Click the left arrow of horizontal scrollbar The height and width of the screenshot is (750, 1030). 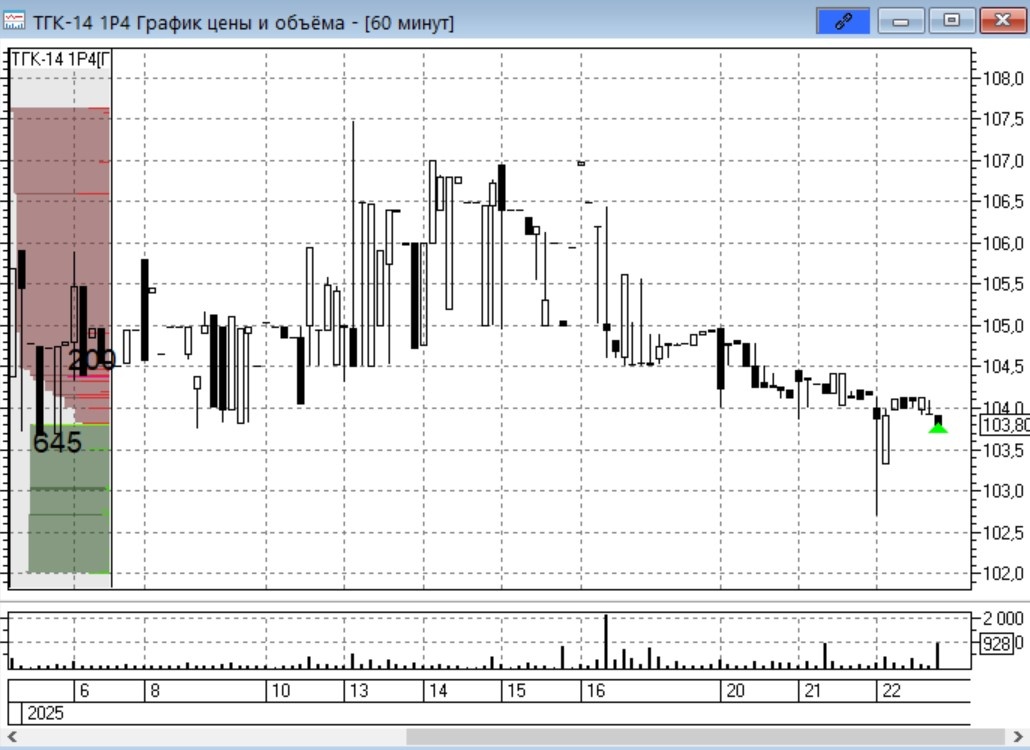[x=11, y=736]
